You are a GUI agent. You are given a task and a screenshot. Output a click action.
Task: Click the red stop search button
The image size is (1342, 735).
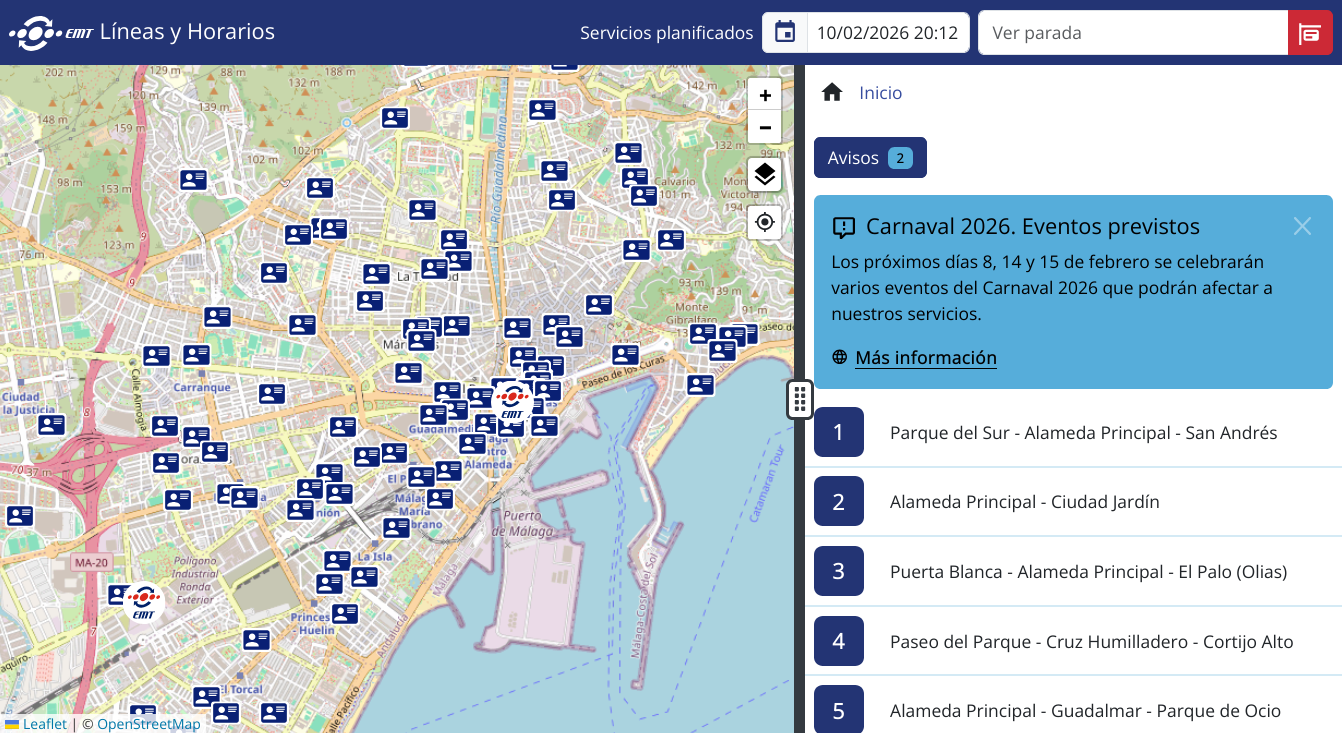point(1309,33)
